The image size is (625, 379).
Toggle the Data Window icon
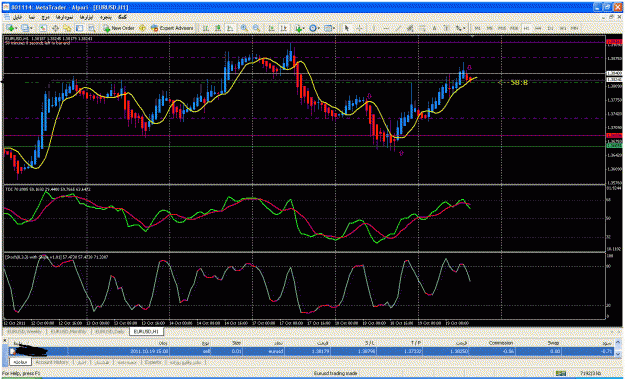[x=55, y=28]
